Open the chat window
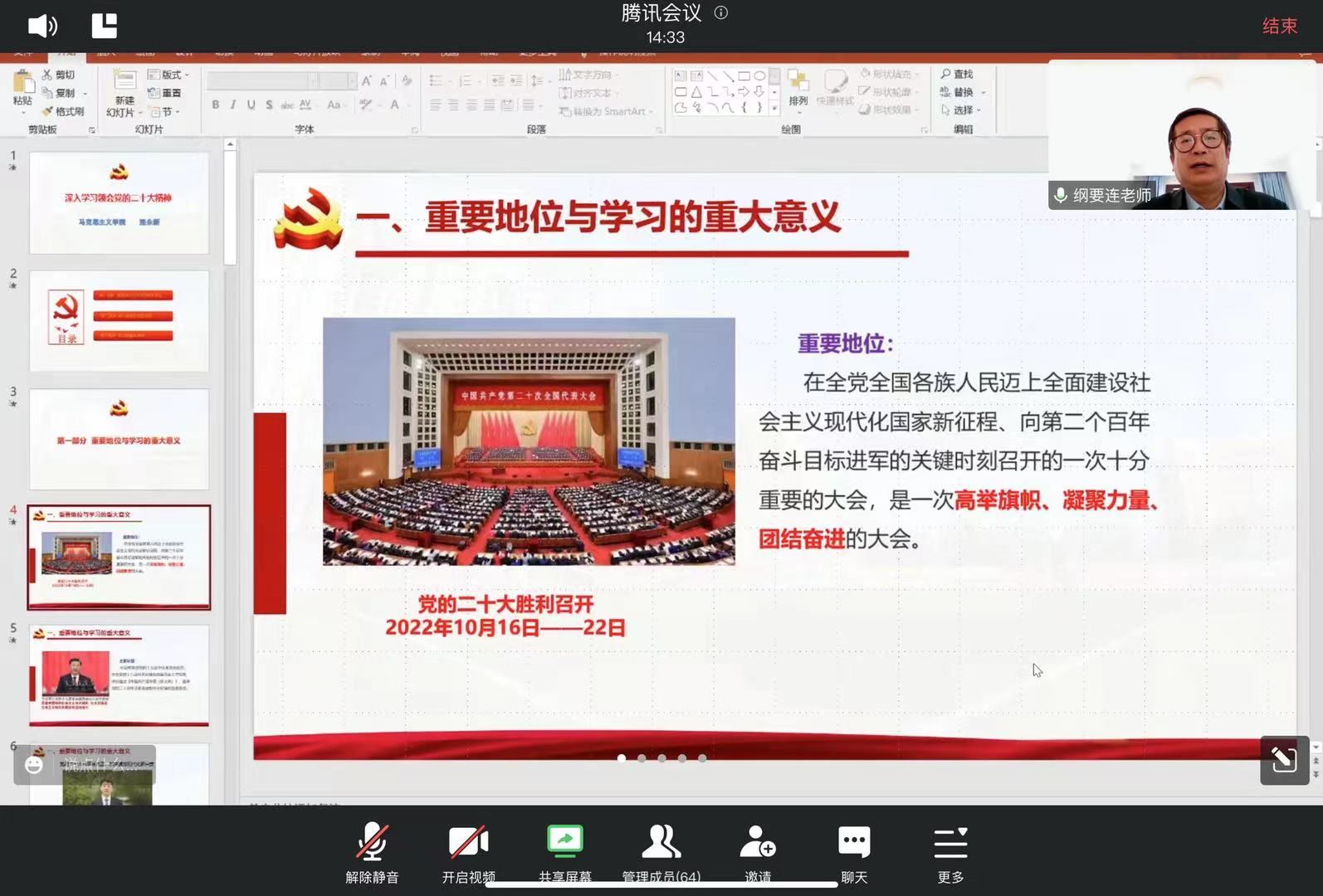Image resolution: width=1323 pixels, height=896 pixels. click(853, 853)
